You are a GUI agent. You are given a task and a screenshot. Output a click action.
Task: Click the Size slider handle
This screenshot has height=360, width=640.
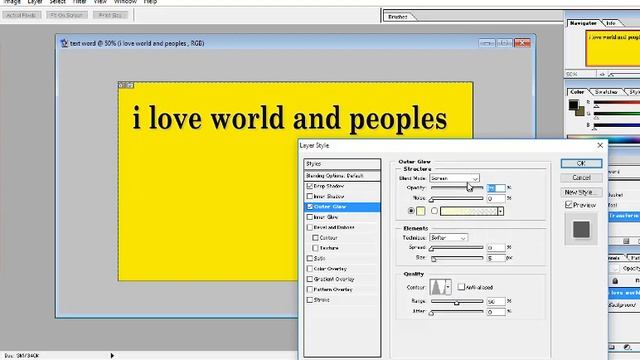(x=434, y=259)
